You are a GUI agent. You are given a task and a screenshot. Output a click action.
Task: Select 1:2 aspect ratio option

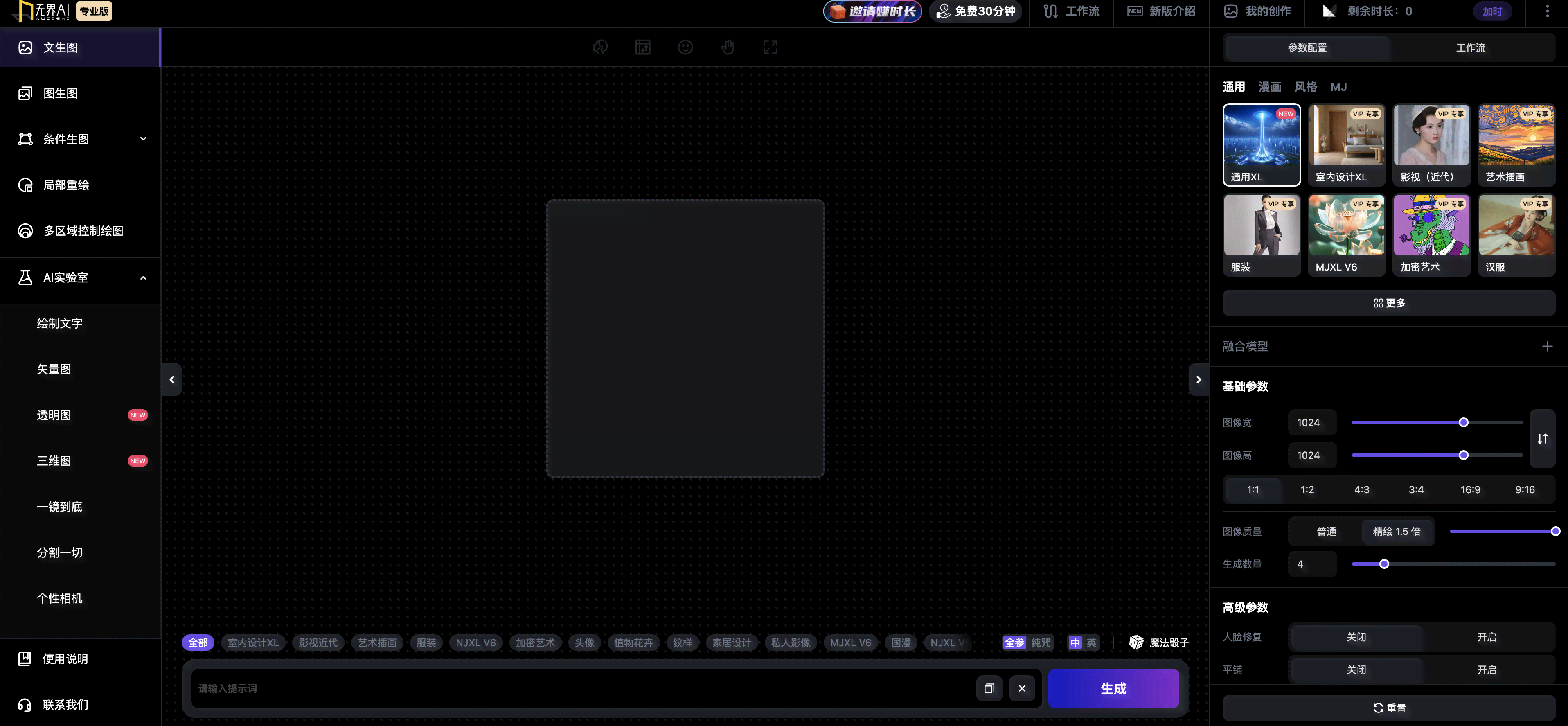click(1307, 489)
